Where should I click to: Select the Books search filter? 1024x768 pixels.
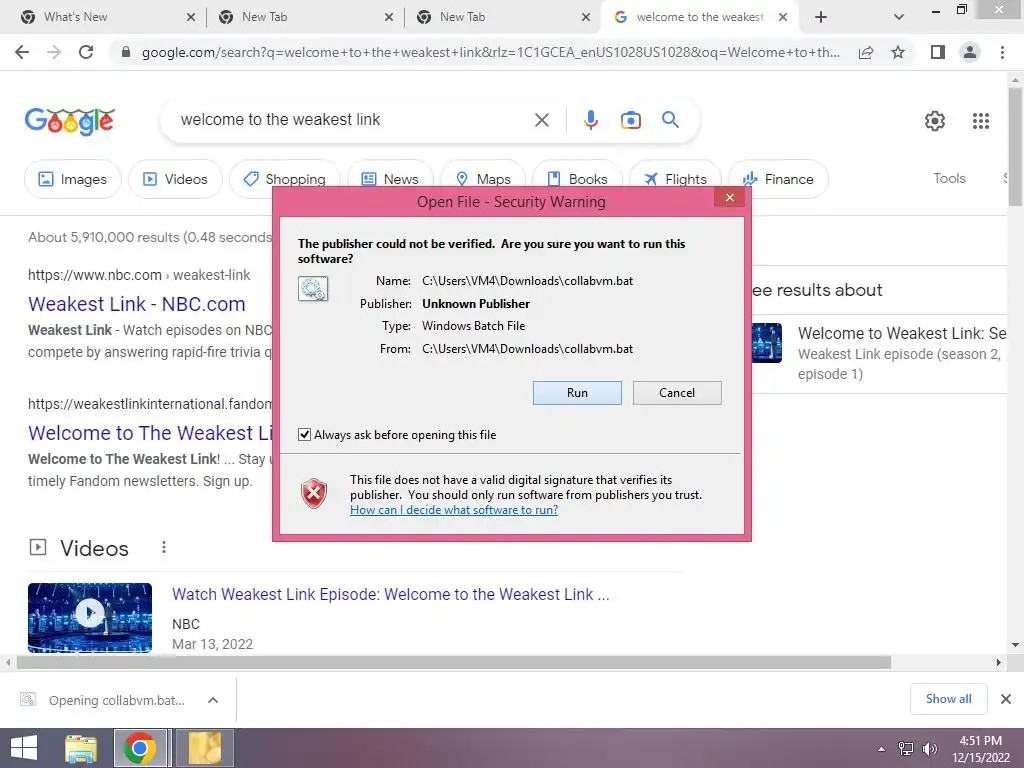pyautogui.click(x=577, y=179)
